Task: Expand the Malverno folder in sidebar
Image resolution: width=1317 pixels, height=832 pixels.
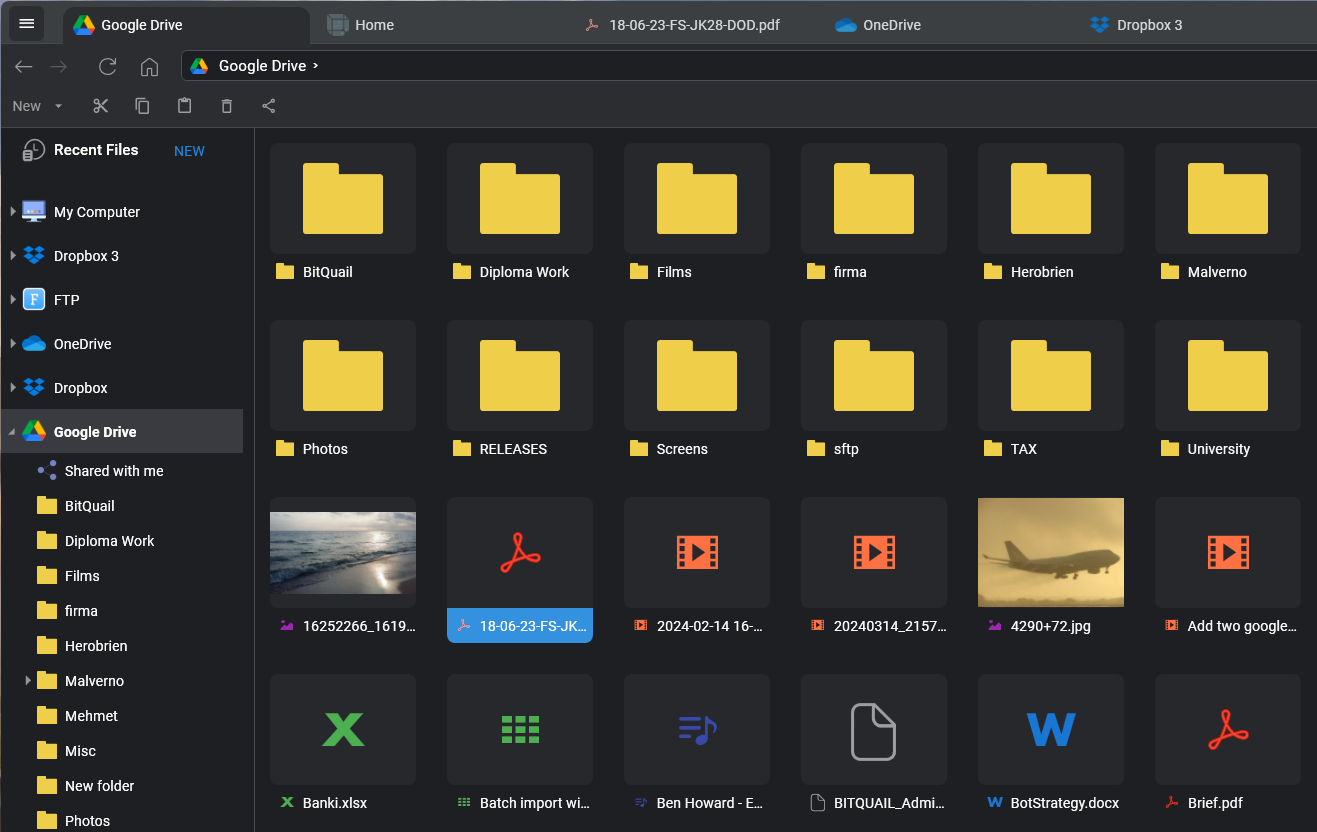Action: point(28,681)
